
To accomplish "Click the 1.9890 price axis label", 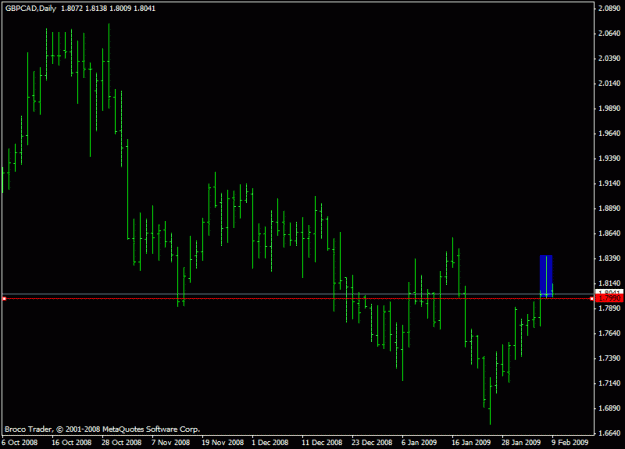I will 609,108.
